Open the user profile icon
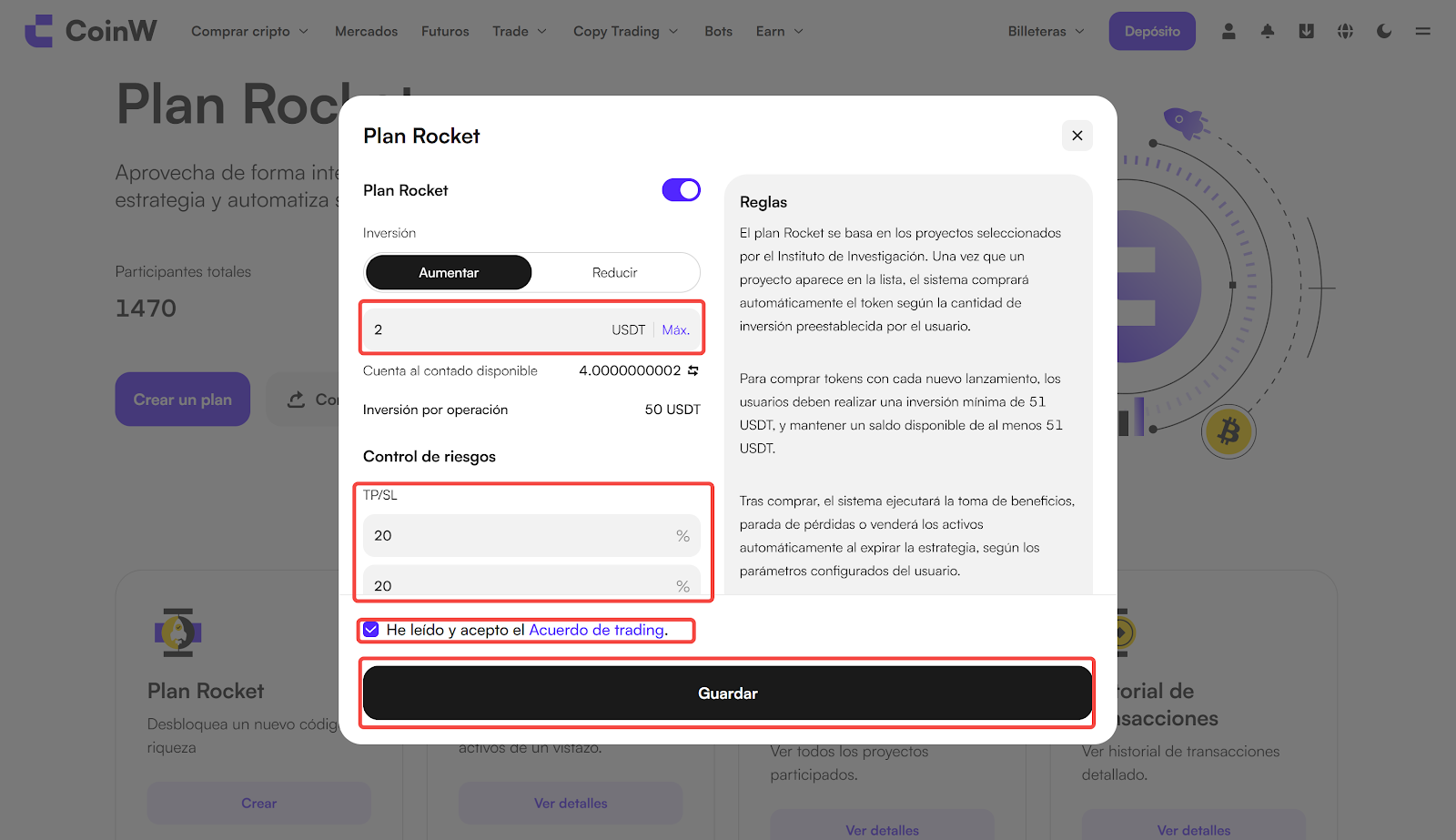1456x840 pixels. (x=1228, y=31)
